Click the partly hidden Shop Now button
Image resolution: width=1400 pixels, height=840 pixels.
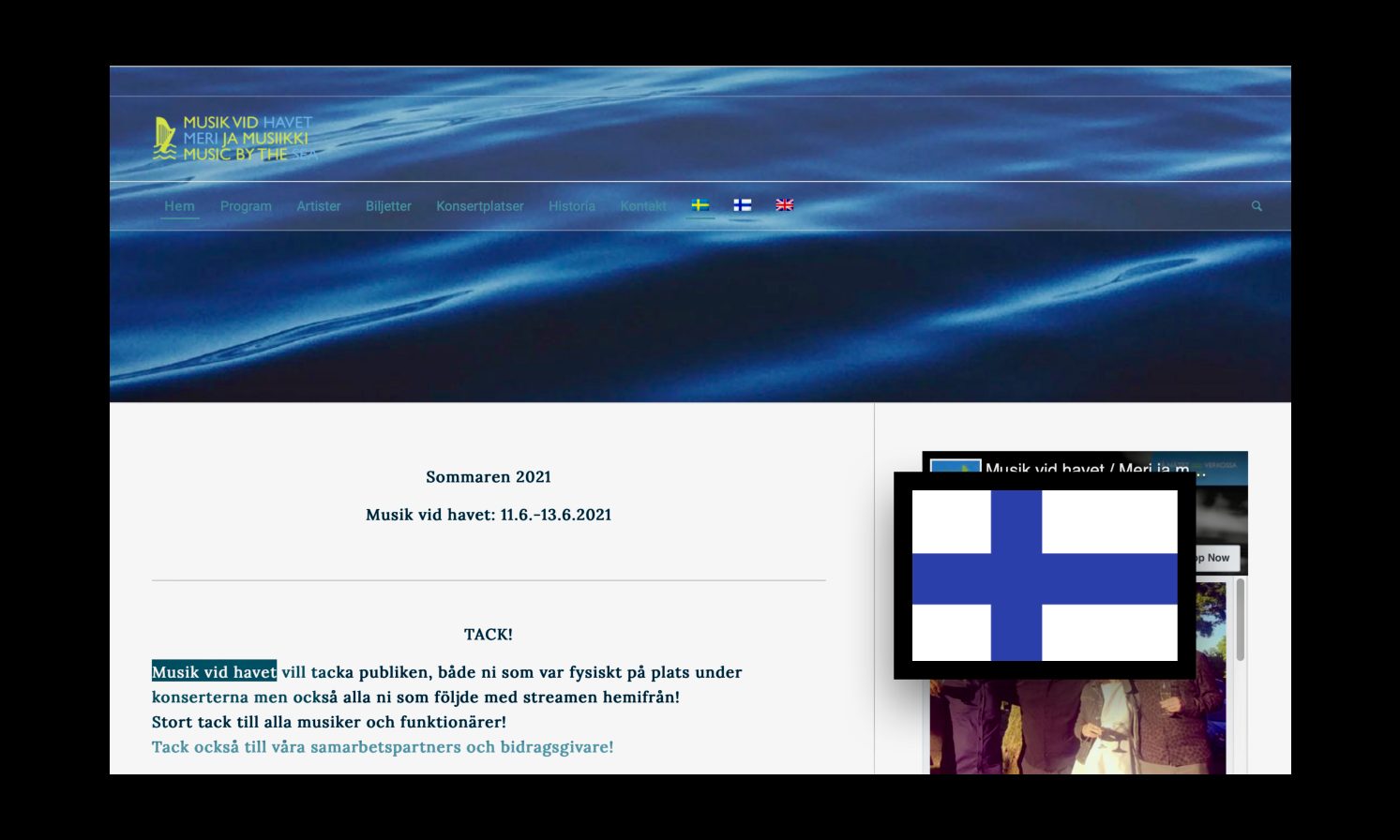pos(1216,558)
